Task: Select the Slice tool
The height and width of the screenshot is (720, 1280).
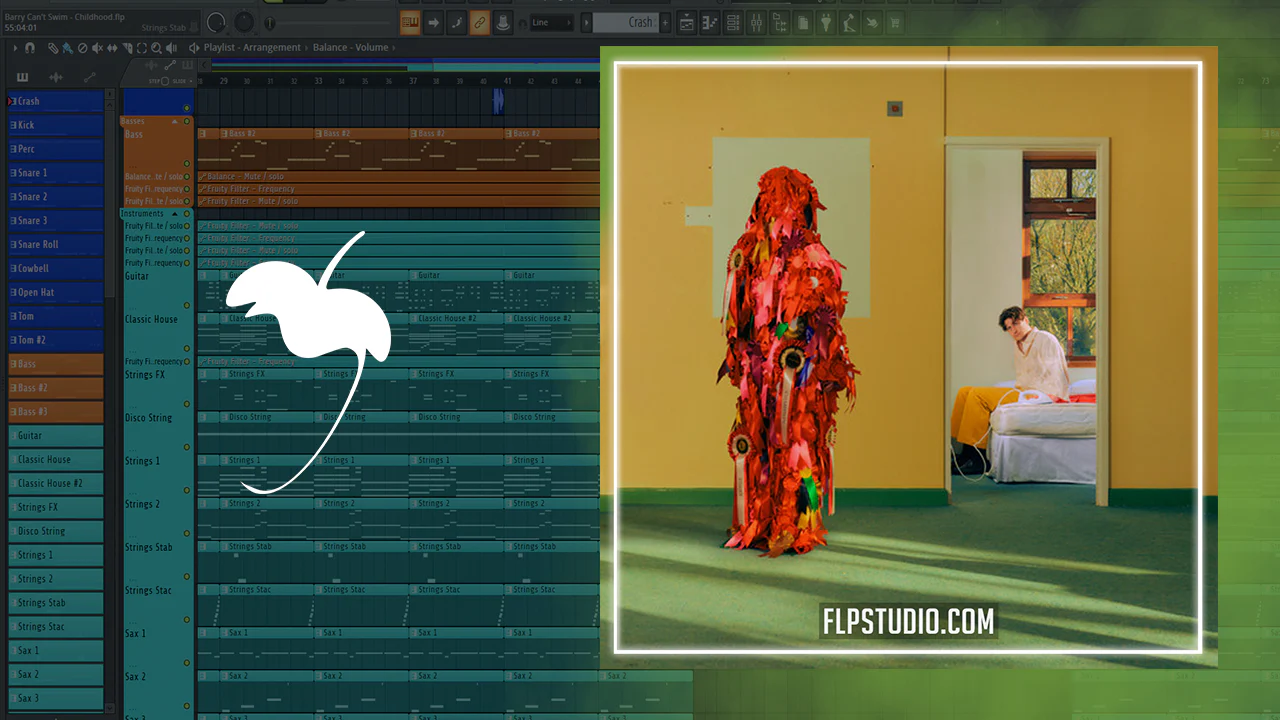Action: coord(127,47)
